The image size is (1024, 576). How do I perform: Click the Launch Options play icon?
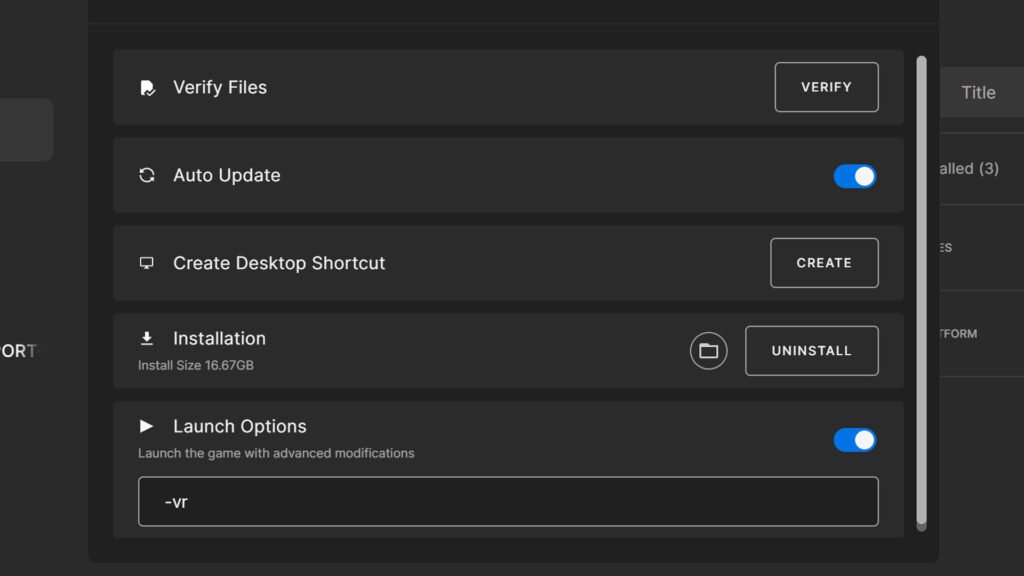click(146, 426)
